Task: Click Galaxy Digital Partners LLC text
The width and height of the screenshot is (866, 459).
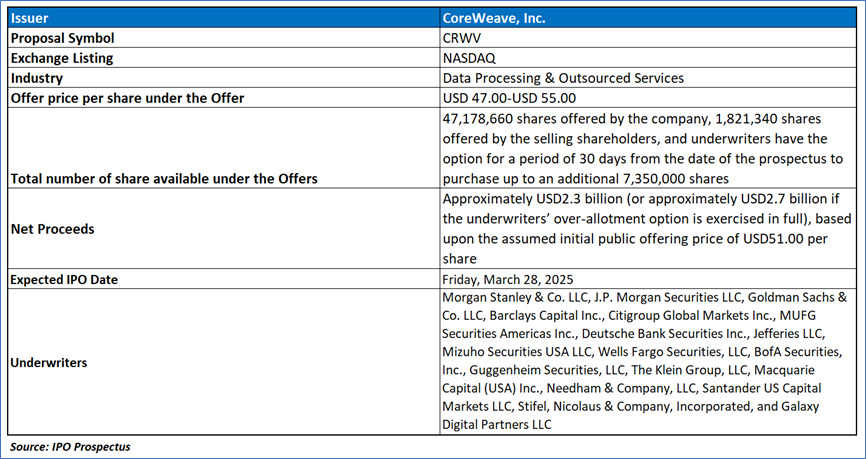Action: click(x=497, y=425)
